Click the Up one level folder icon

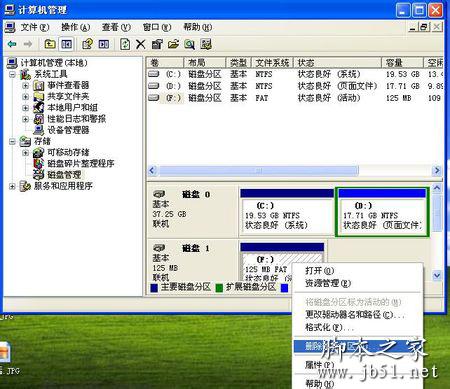(x=50, y=44)
